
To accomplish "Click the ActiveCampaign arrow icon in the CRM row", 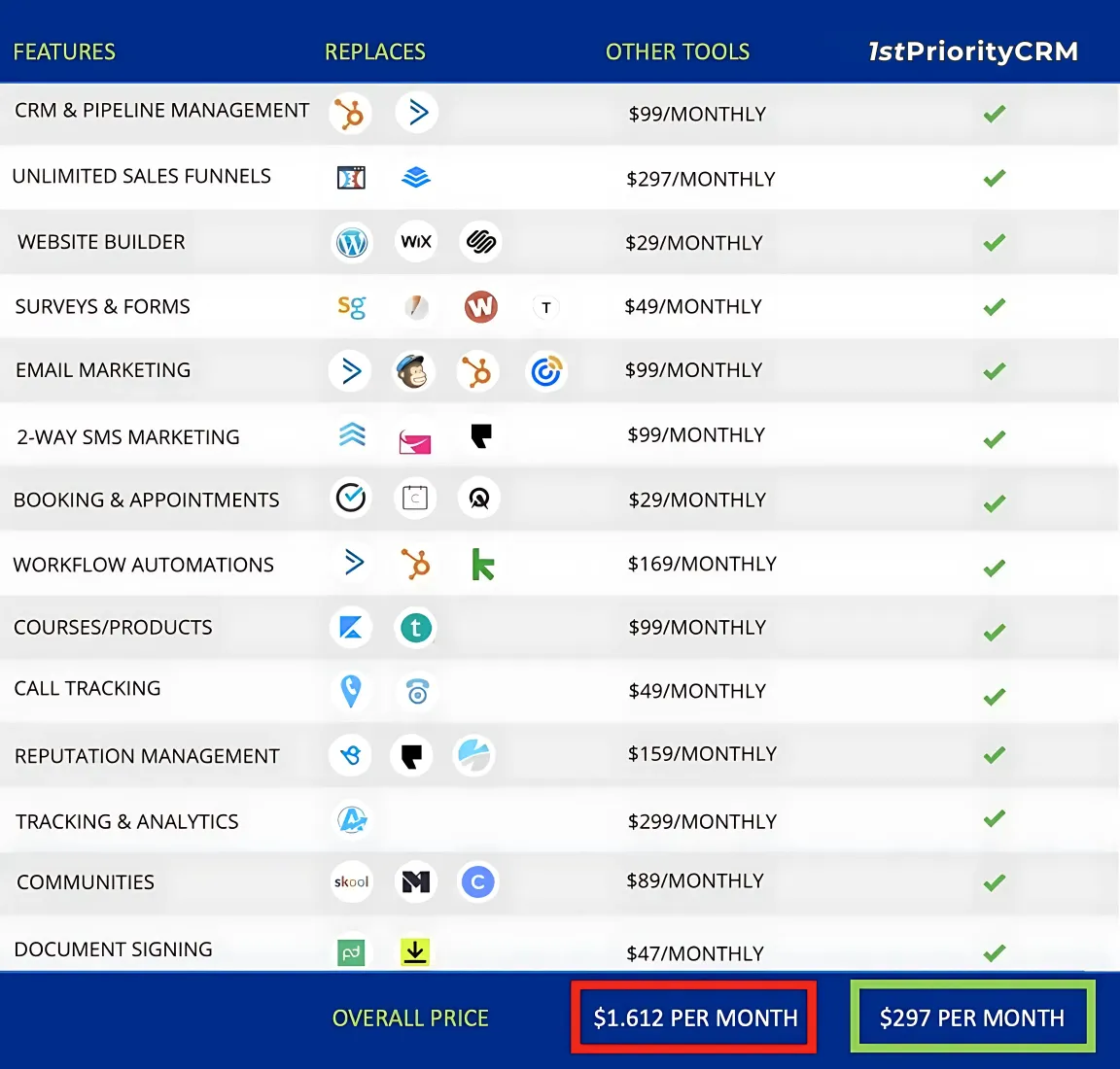I will (417, 112).
